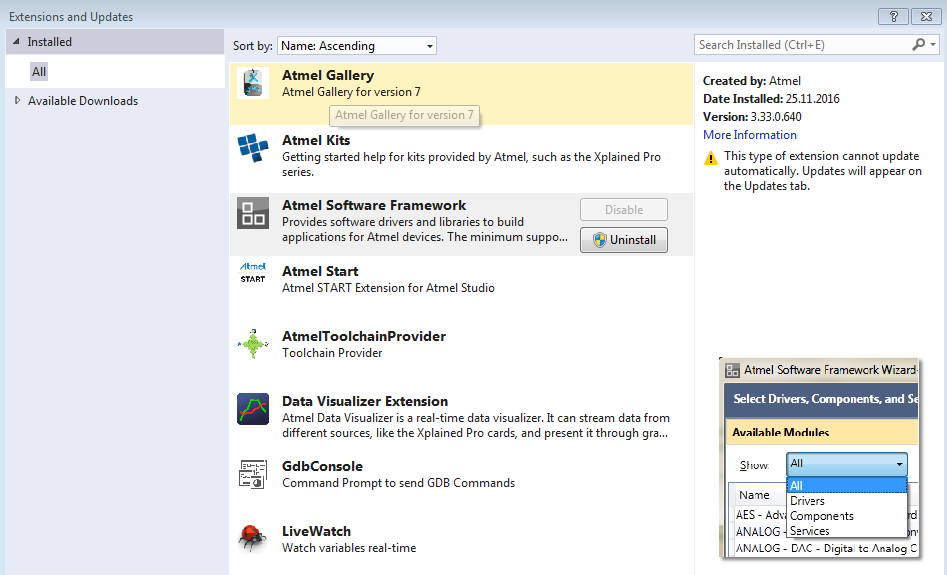The image size is (947, 575).
Task: Click the Atmel Software Framework icon
Action: click(252, 213)
